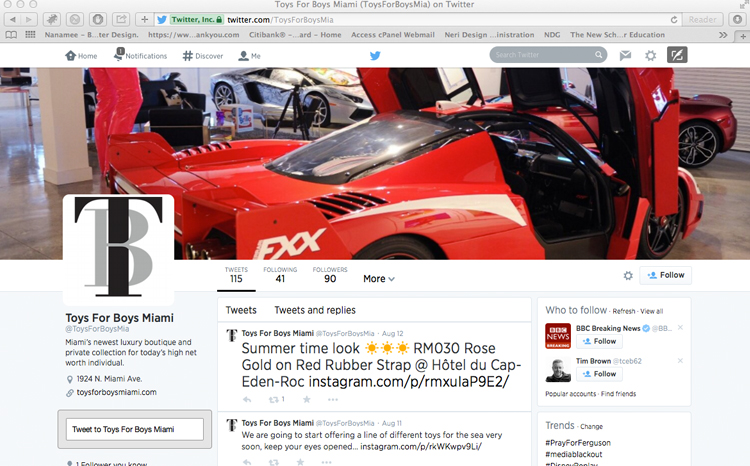The width and height of the screenshot is (750, 466).
Task: Open direct messages envelope icon
Action: coord(625,55)
